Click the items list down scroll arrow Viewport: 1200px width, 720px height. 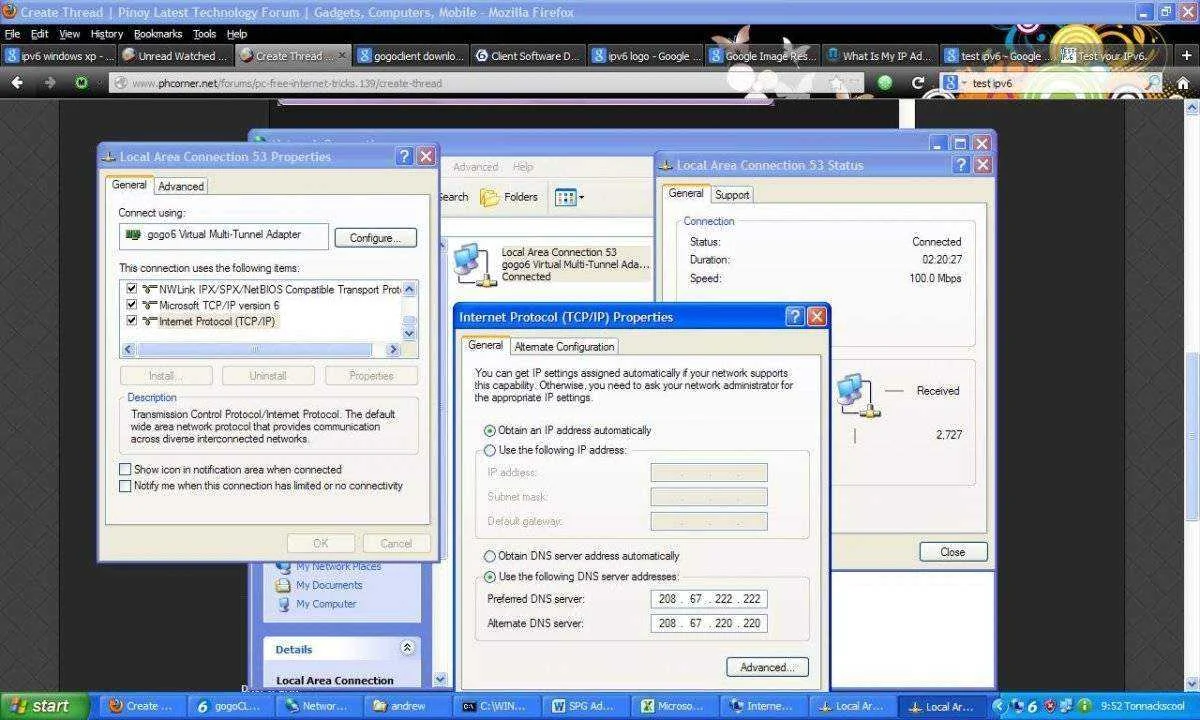tap(408, 335)
